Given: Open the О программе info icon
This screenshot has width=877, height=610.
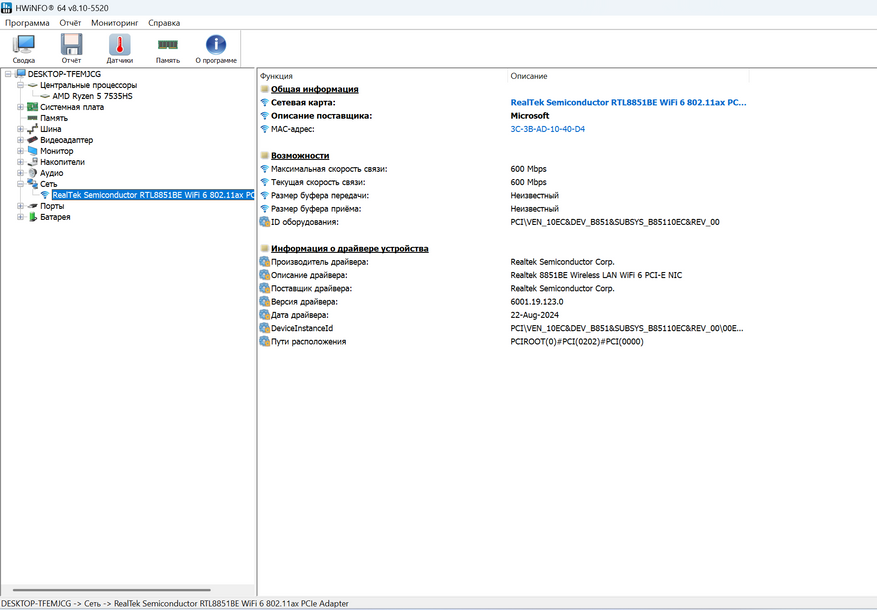Looking at the screenshot, I should tap(216, 44).
